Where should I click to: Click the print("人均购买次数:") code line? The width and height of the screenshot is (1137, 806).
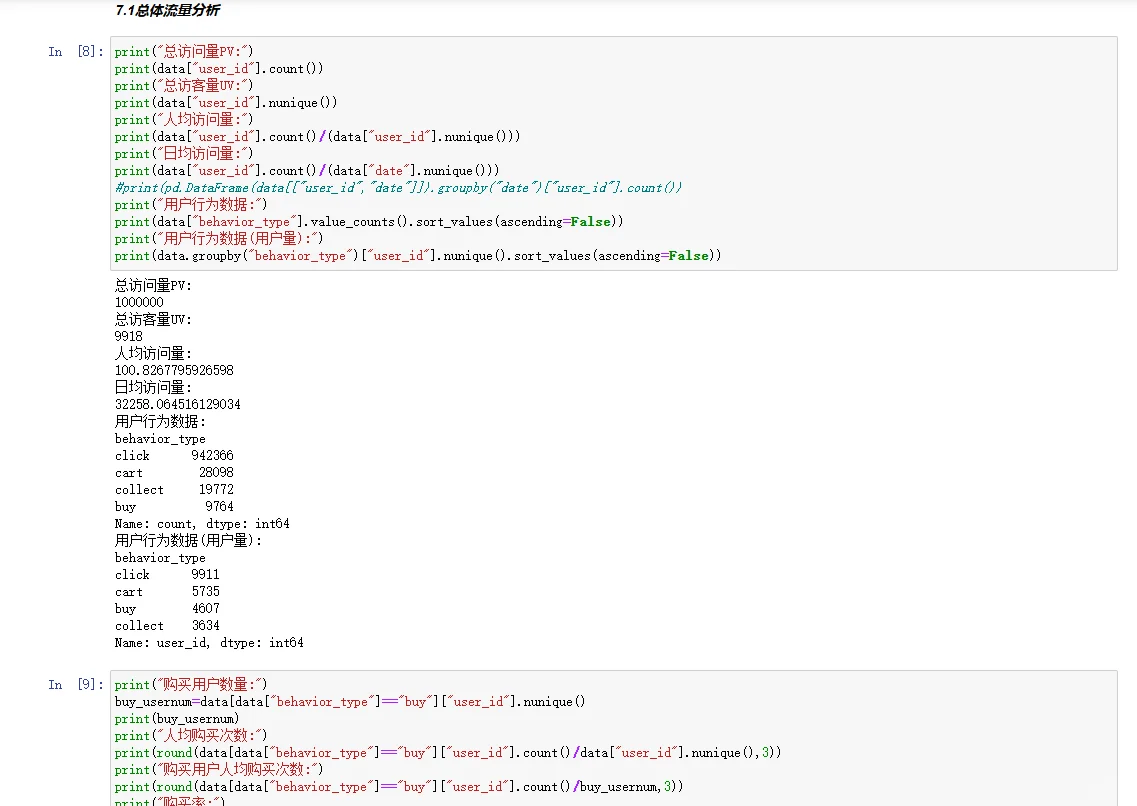(x=191, y=736)
